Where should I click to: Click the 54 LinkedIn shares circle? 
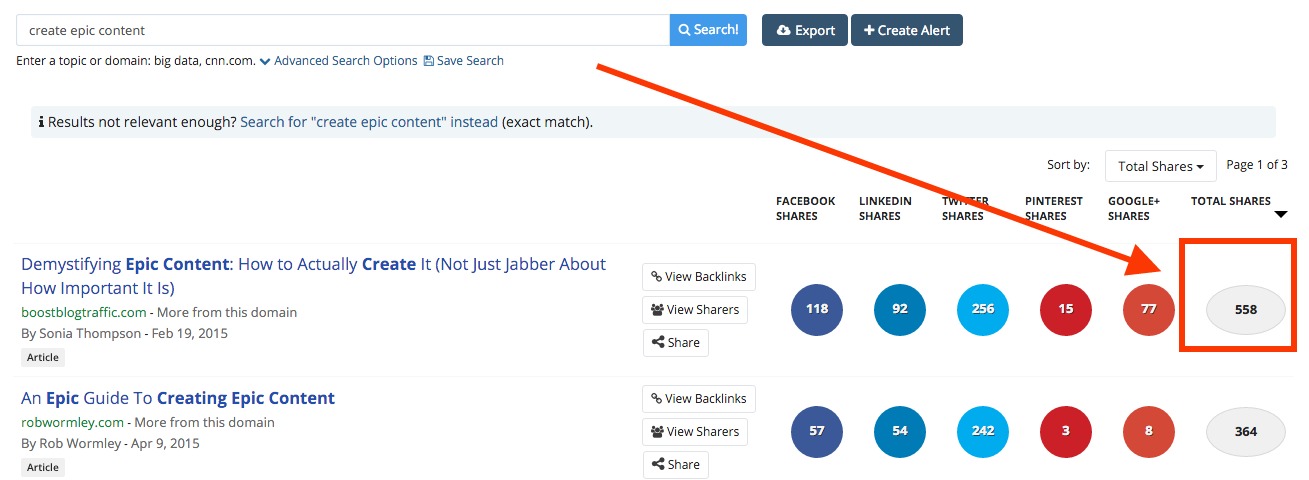click(900, 431)
